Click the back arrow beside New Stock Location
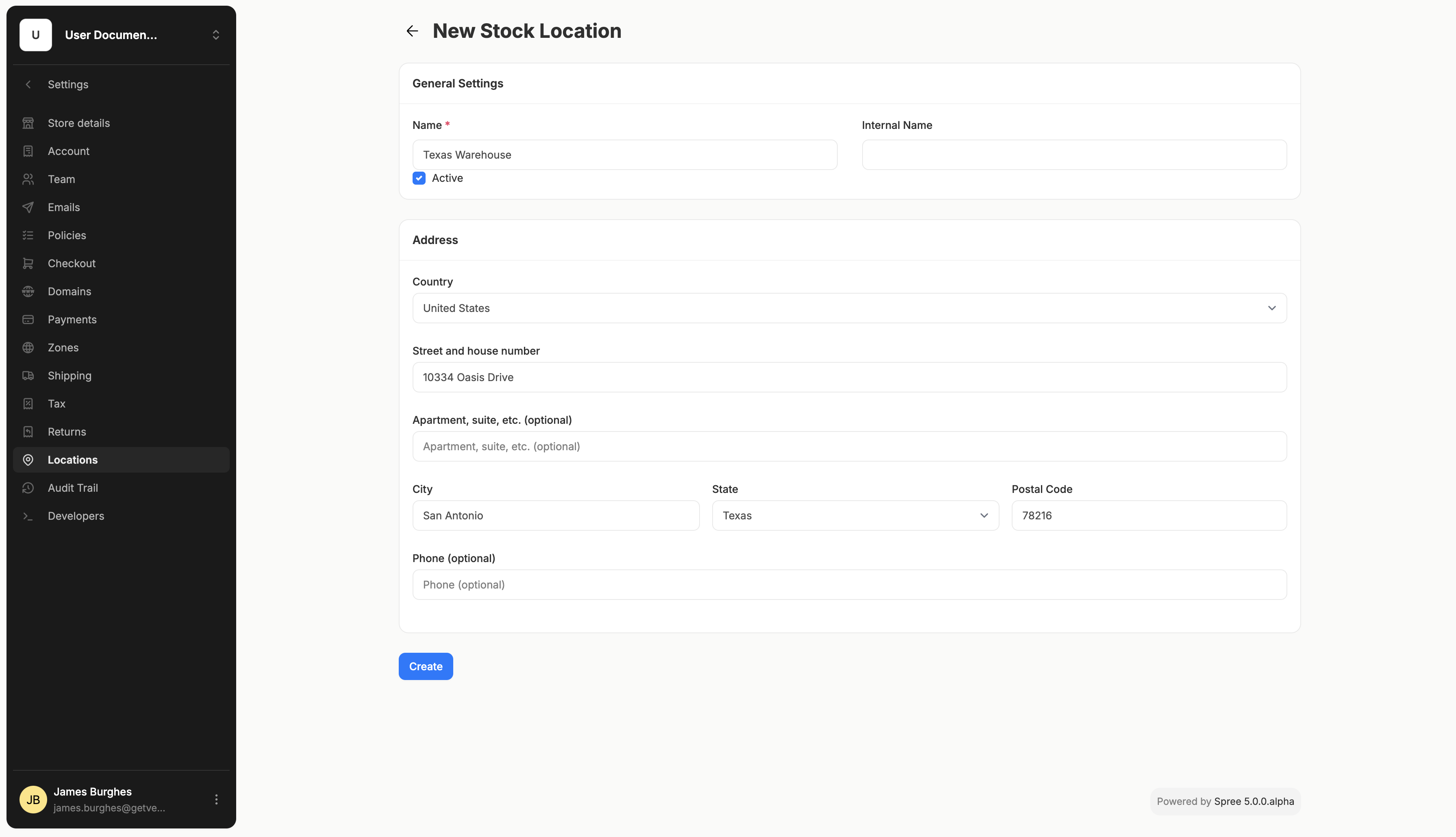Screen dimensions: 1456x837 point(412,31)
